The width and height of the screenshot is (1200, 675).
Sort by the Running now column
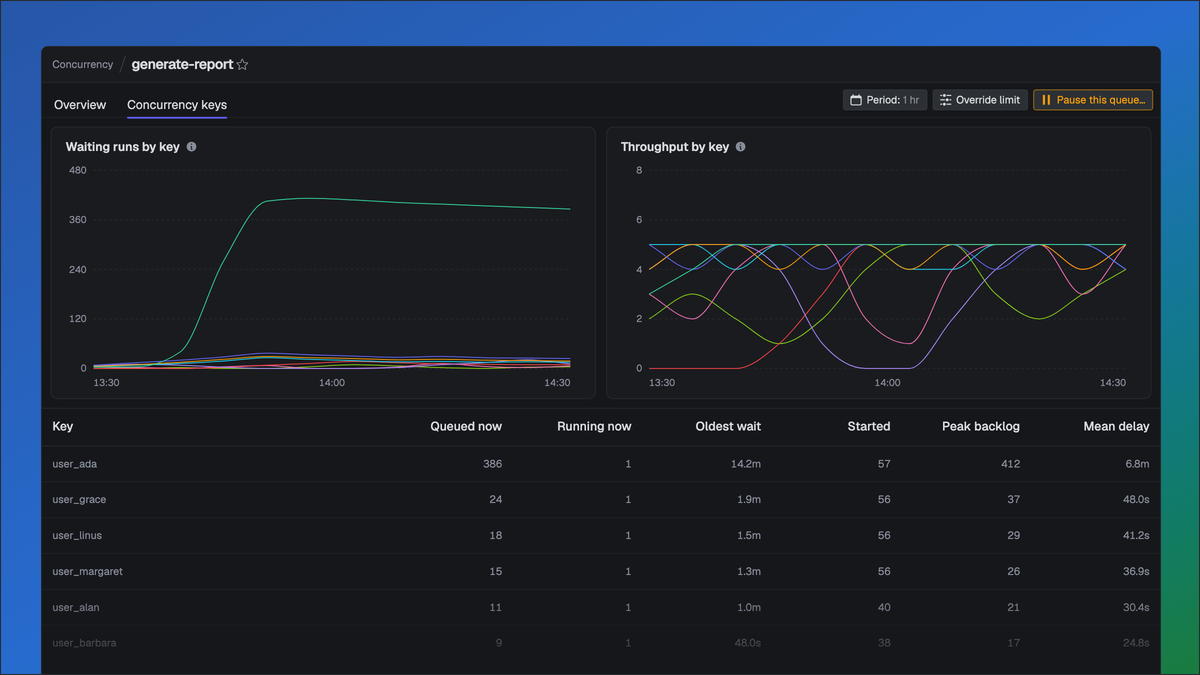594,427
